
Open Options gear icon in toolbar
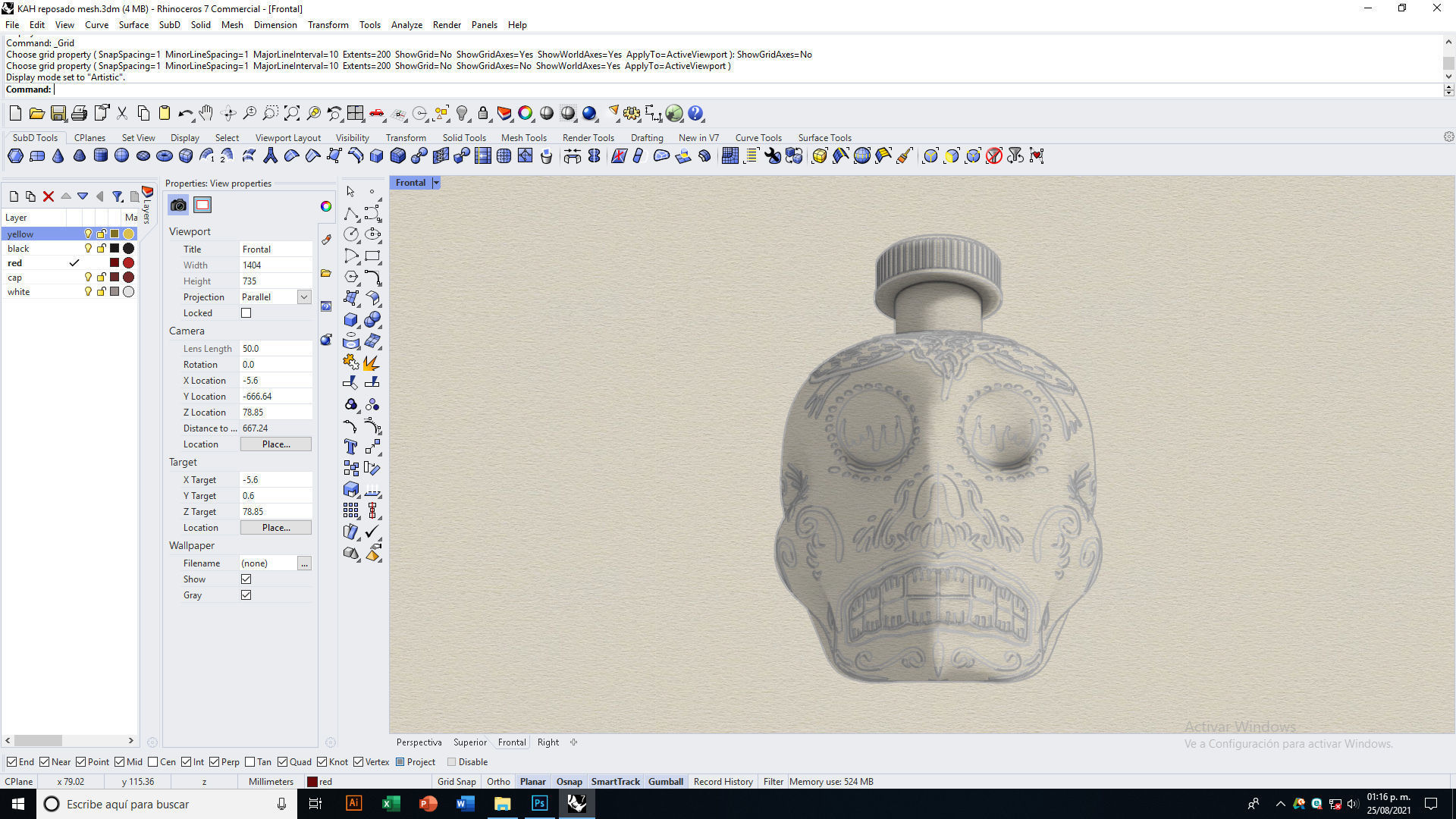coord(632,114)
